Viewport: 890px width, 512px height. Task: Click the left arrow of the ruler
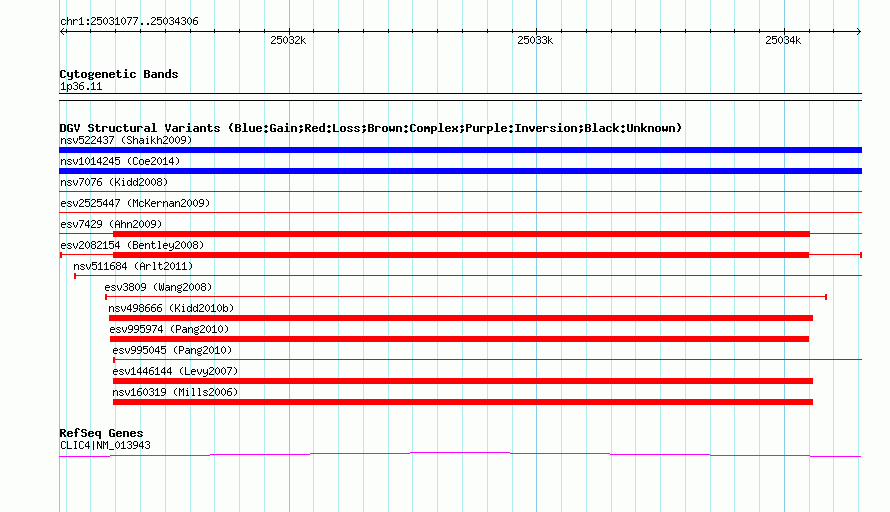pos(63,32)
